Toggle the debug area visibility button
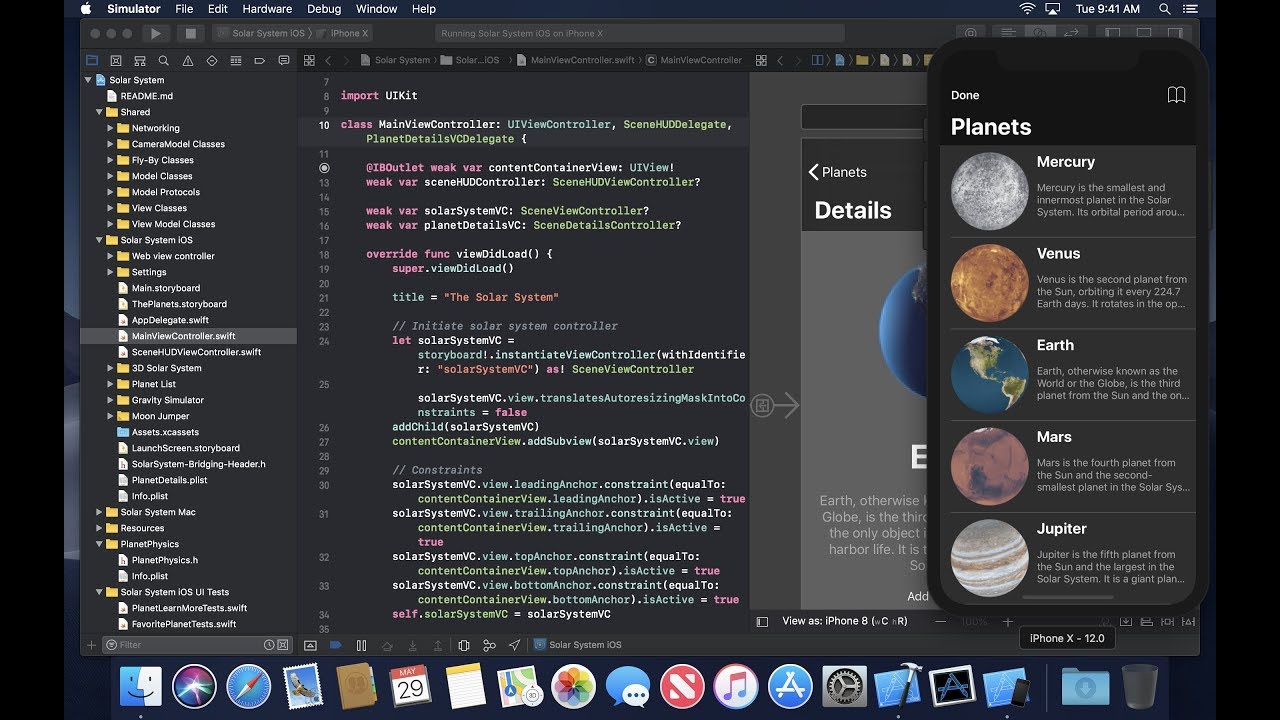This screenshot has width=1280, height=720. coord(310,645)
